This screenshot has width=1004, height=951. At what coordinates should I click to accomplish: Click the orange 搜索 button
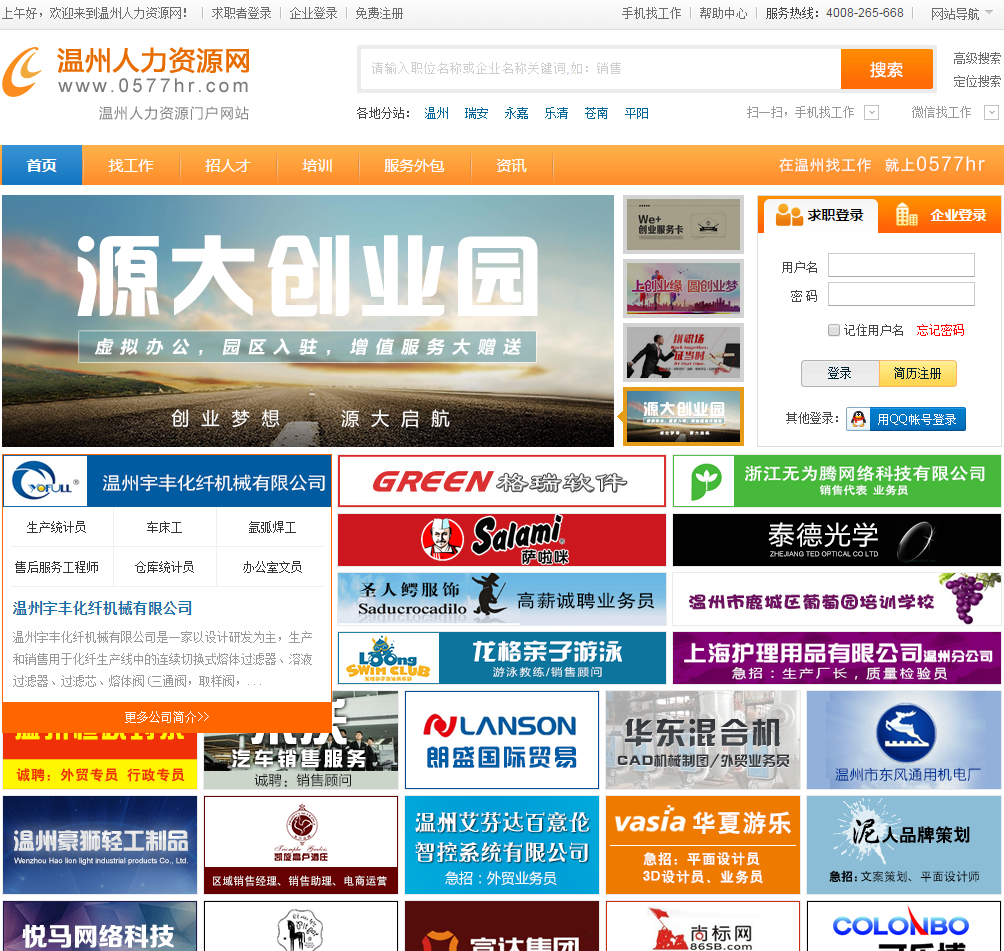[x=886, y=69]
